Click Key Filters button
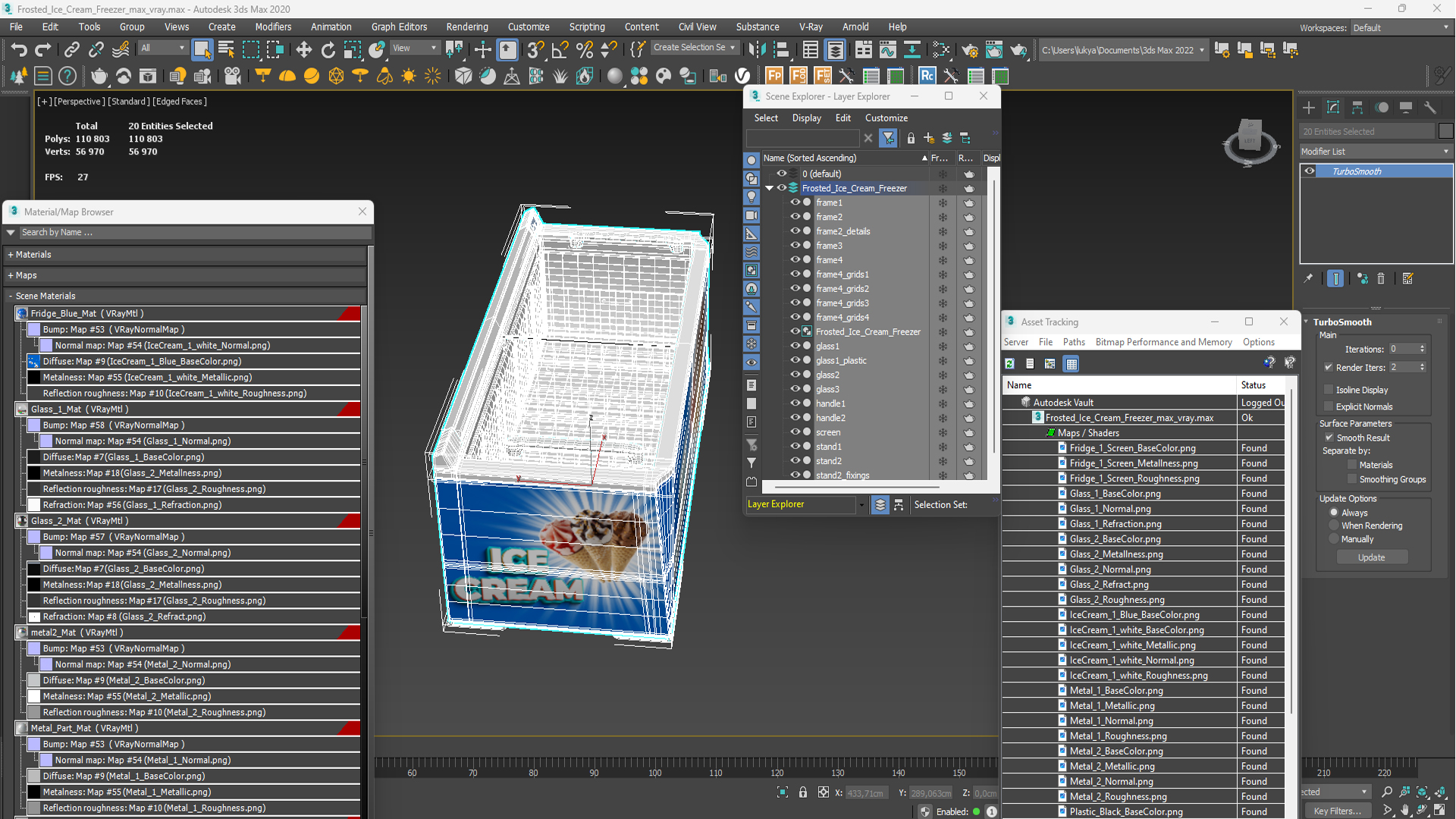The width and height of the screenshot is (1456, 819). tap(1338, 811)
